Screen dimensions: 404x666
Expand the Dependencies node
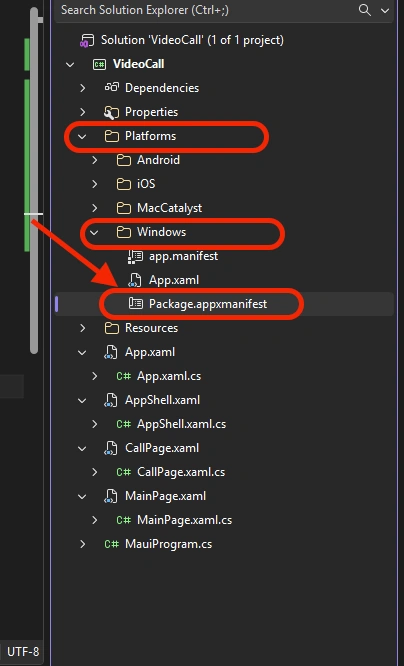(82, 88)
